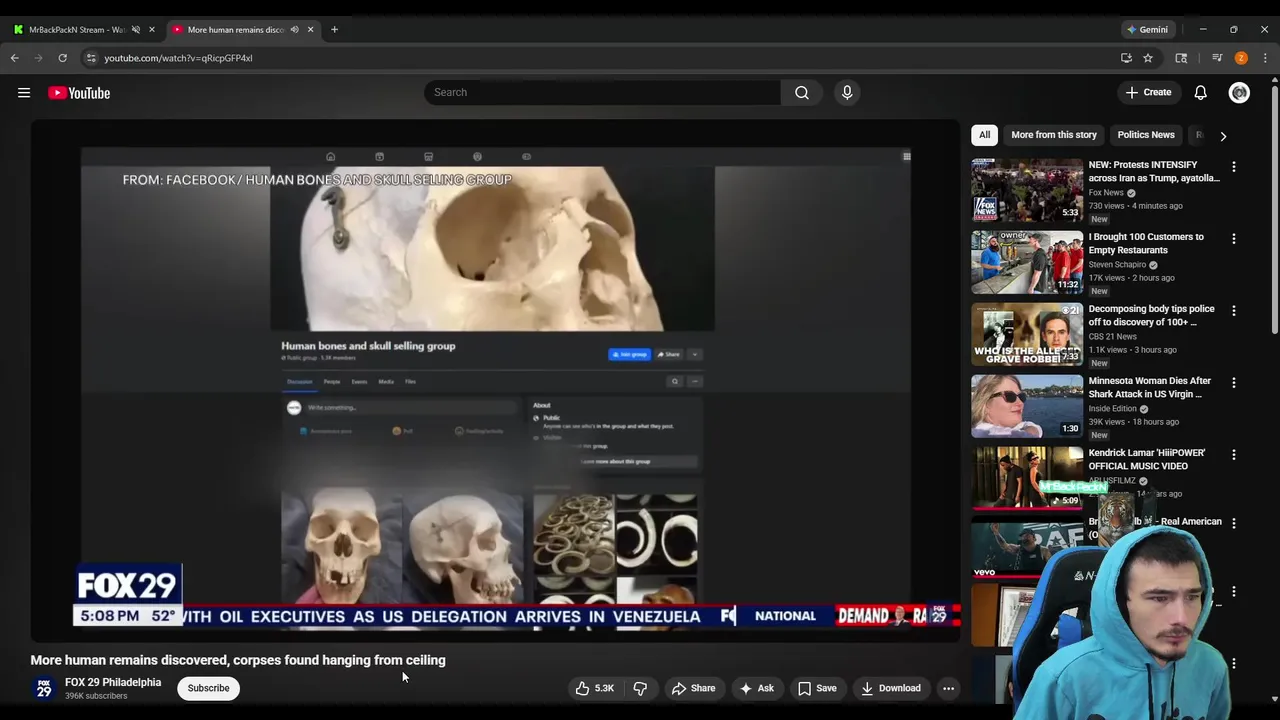Open the YouTube notifications bell

click(1200, 92)
